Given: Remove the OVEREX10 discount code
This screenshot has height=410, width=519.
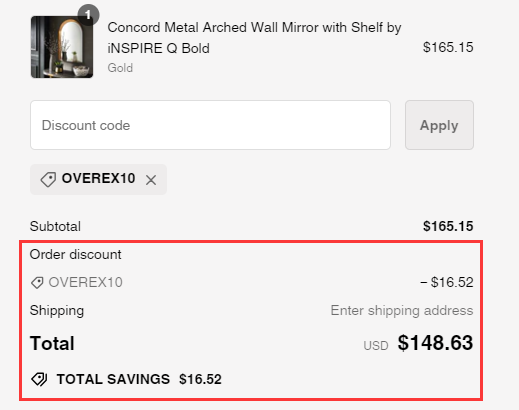Looking at the screenshot, I should coord(151,180).
